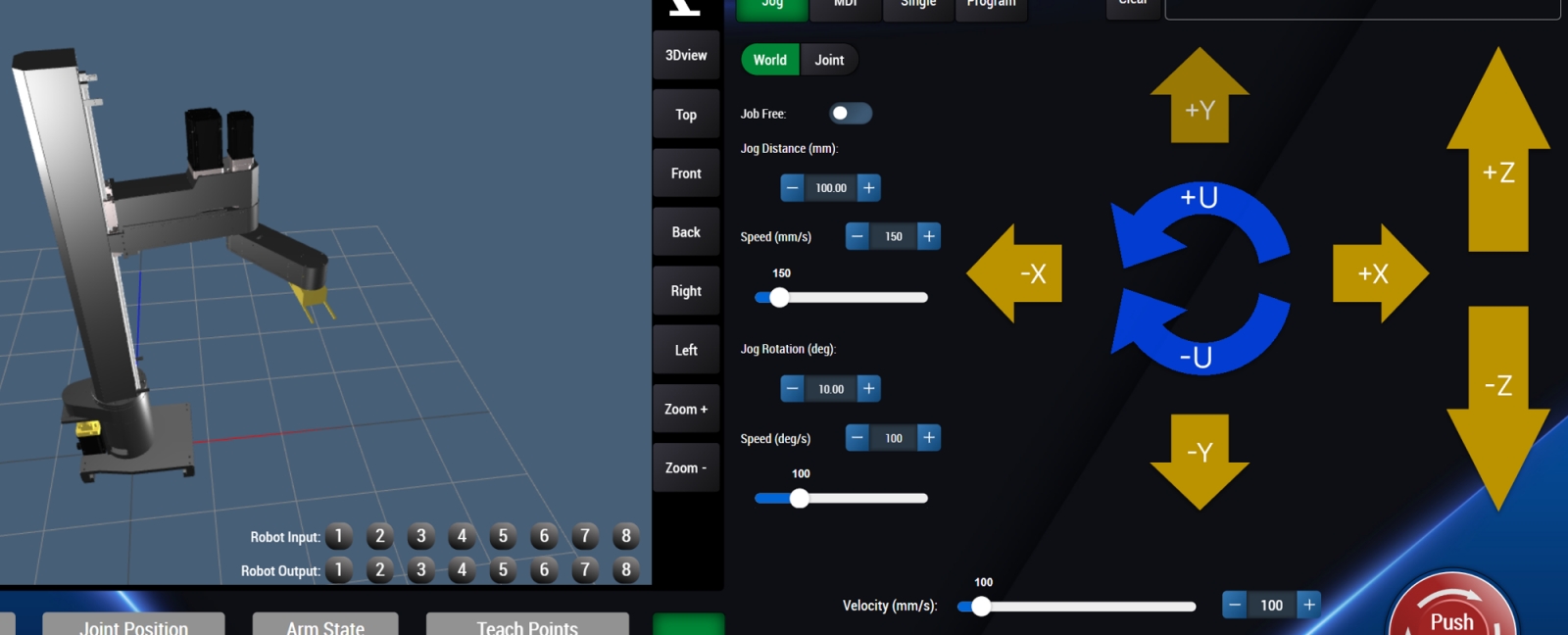Toggle Robot Input 8 indicator

coord(626,536)
